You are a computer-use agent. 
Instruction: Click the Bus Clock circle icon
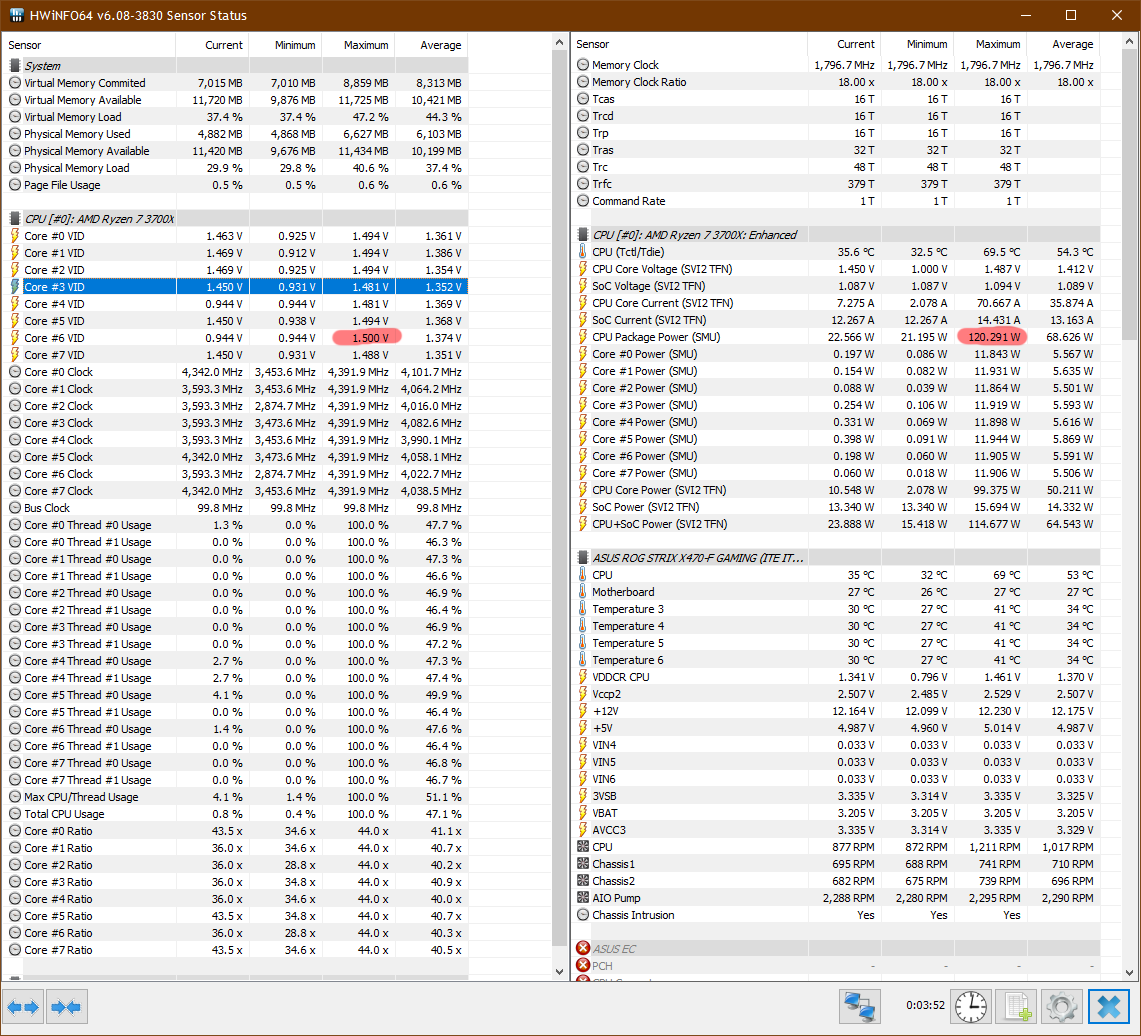(15, 508)
